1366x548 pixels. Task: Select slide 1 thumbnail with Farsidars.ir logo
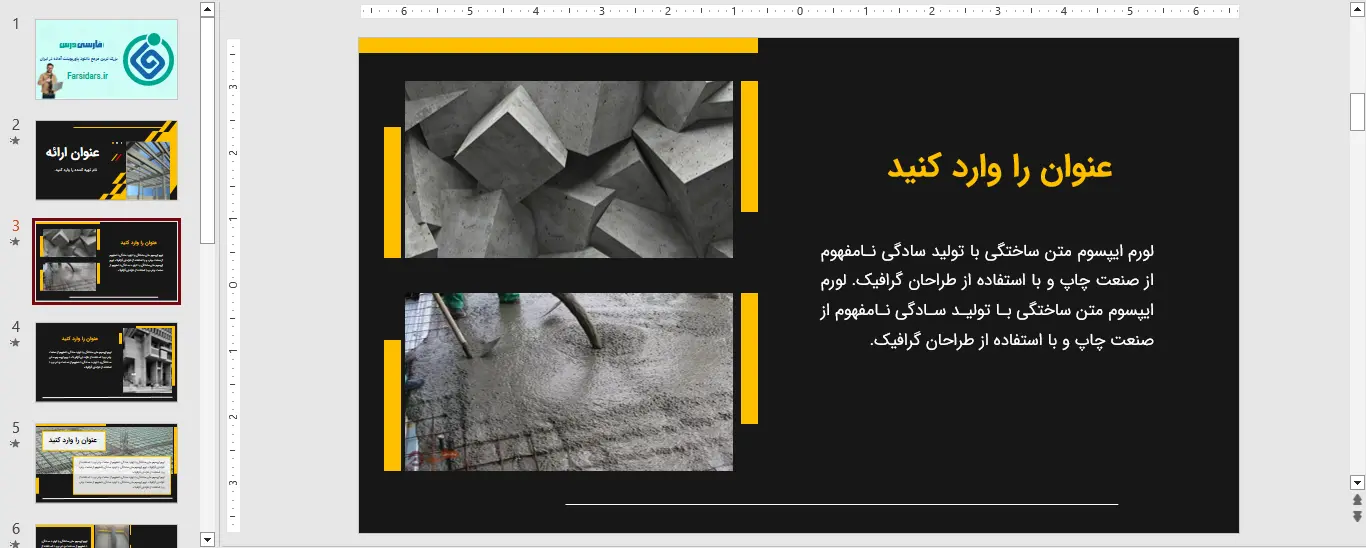106,59
